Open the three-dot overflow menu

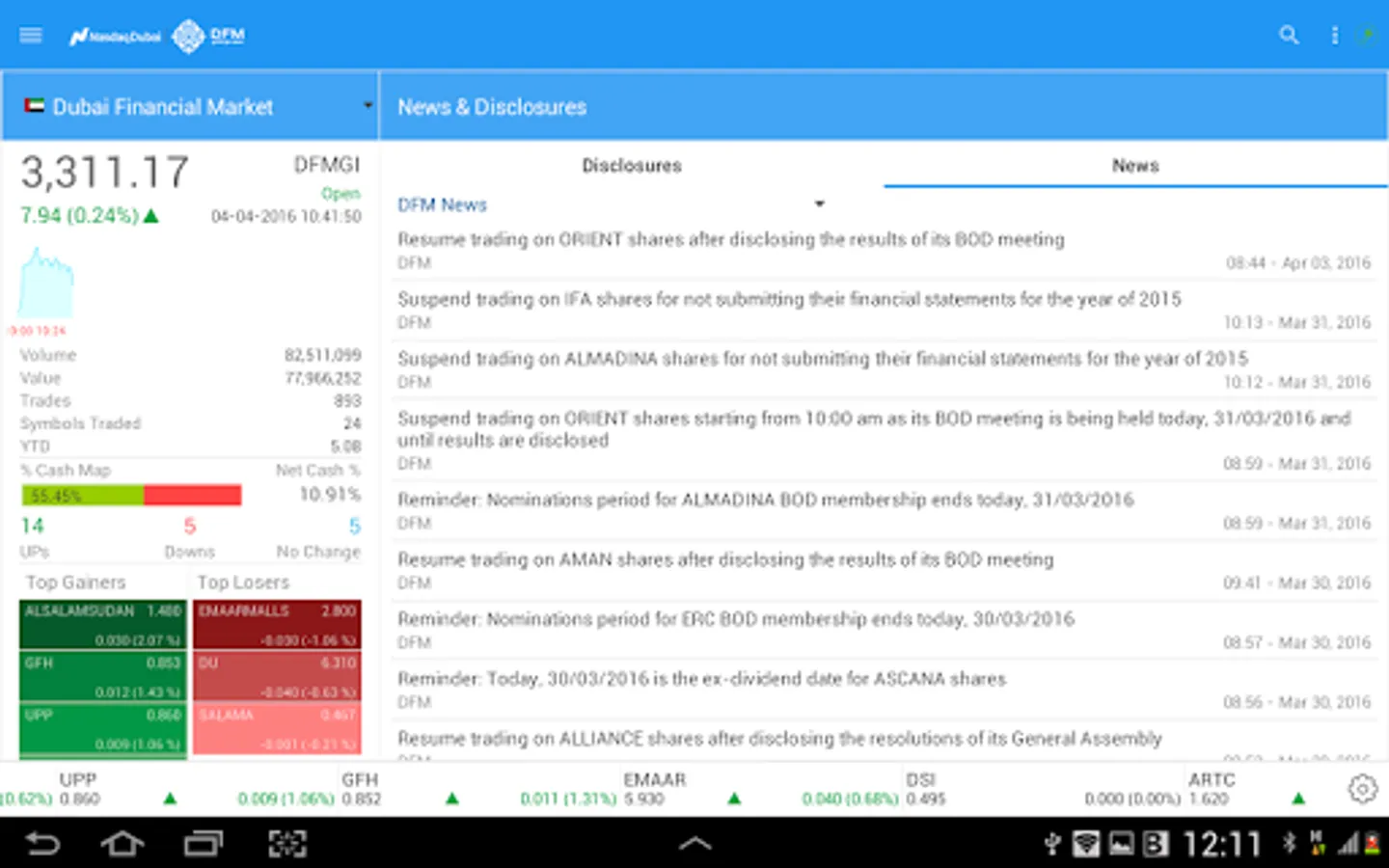click(x=1335, y=36)
